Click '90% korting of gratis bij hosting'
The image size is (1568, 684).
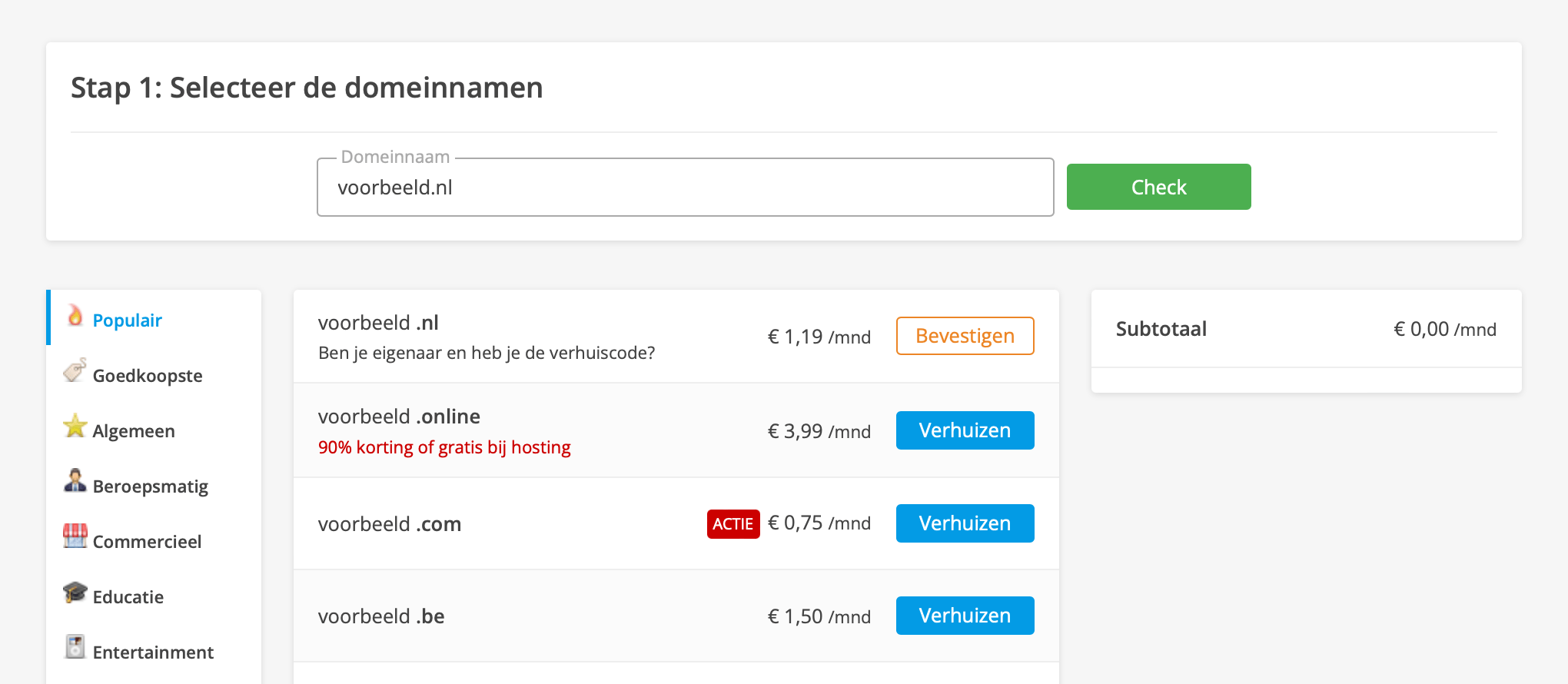(444, 447)
